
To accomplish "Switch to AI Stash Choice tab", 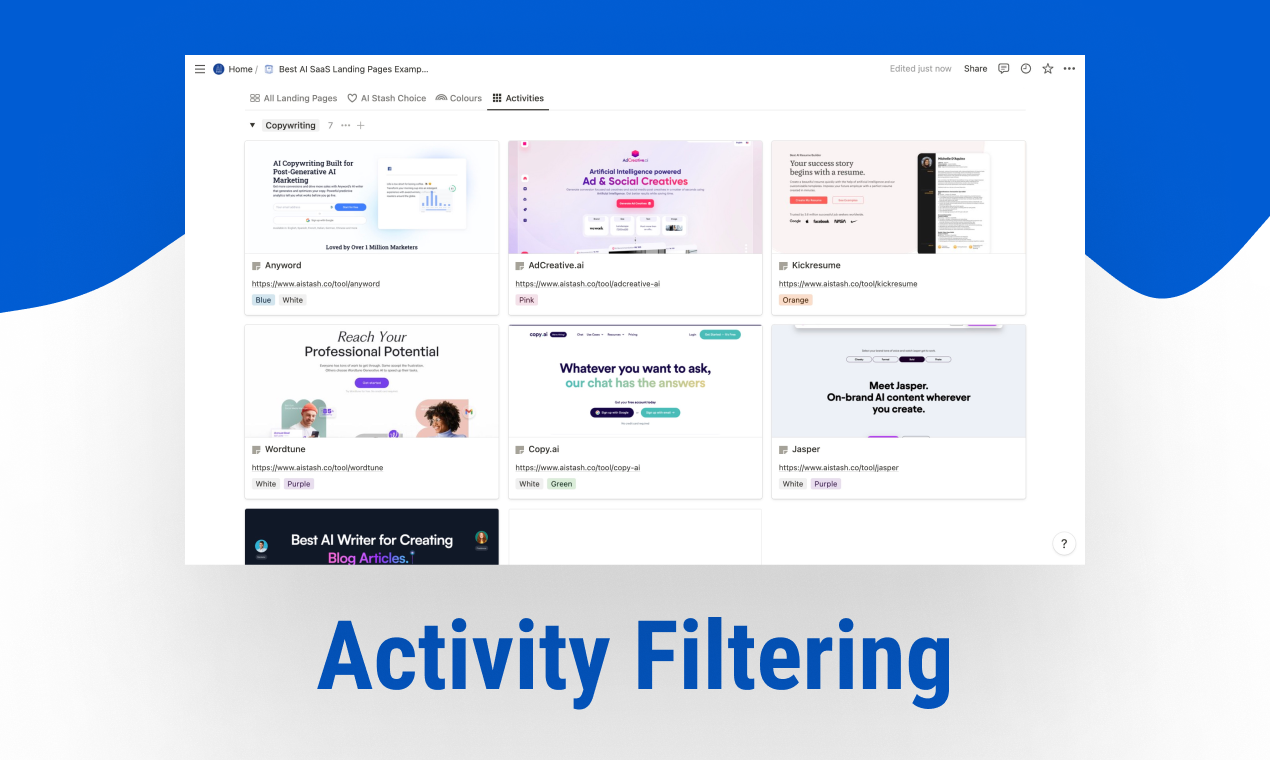I will pos(386,98).
